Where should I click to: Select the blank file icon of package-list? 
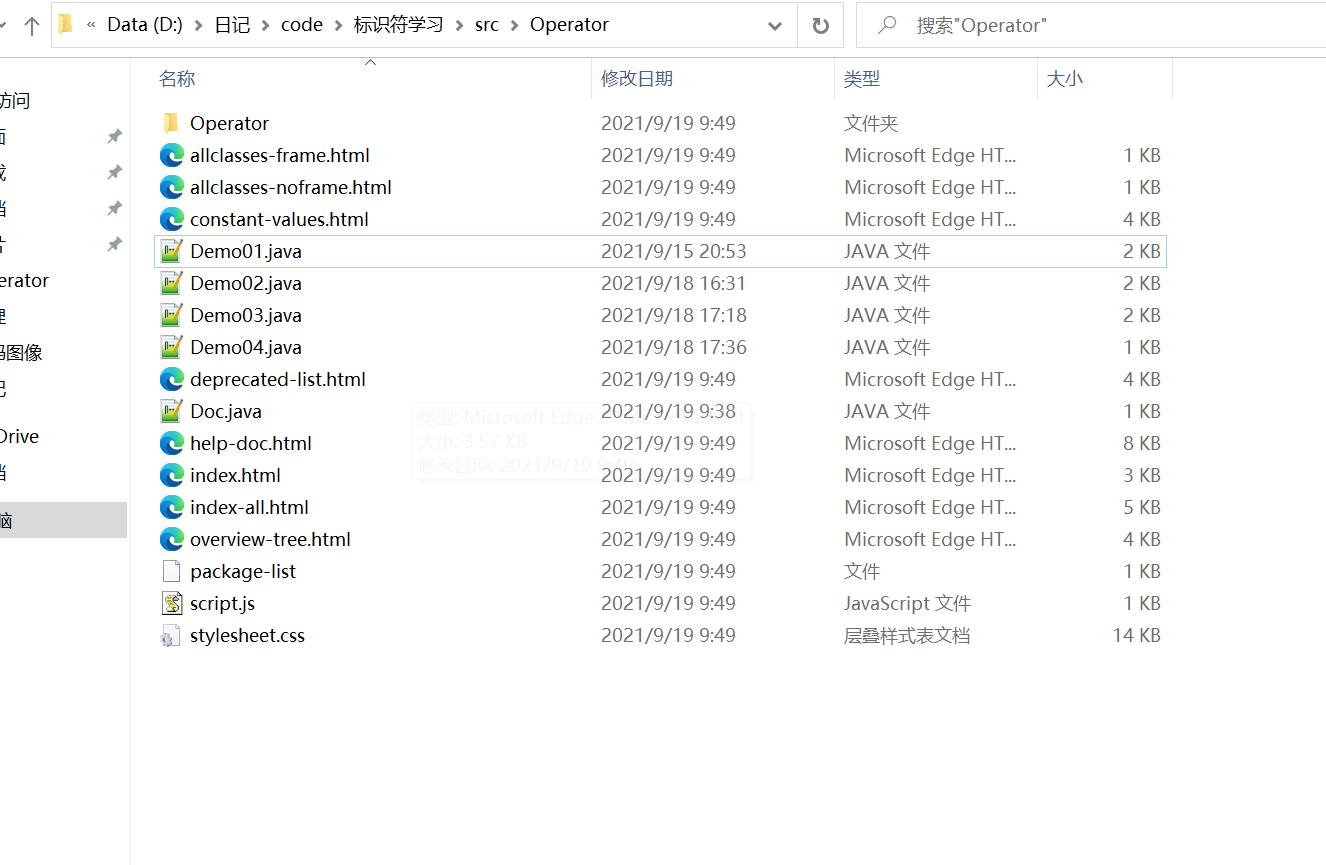point(172,571)
